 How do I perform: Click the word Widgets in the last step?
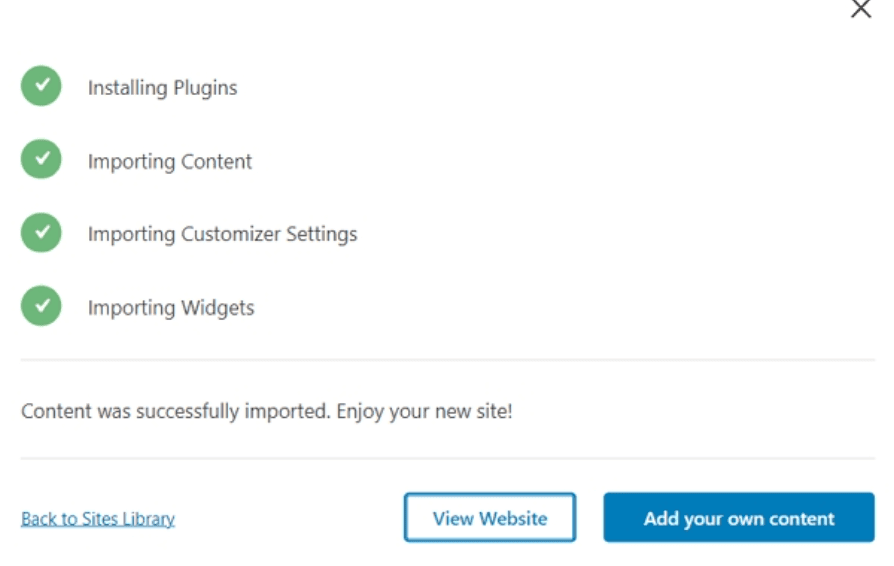coord(218,308)
